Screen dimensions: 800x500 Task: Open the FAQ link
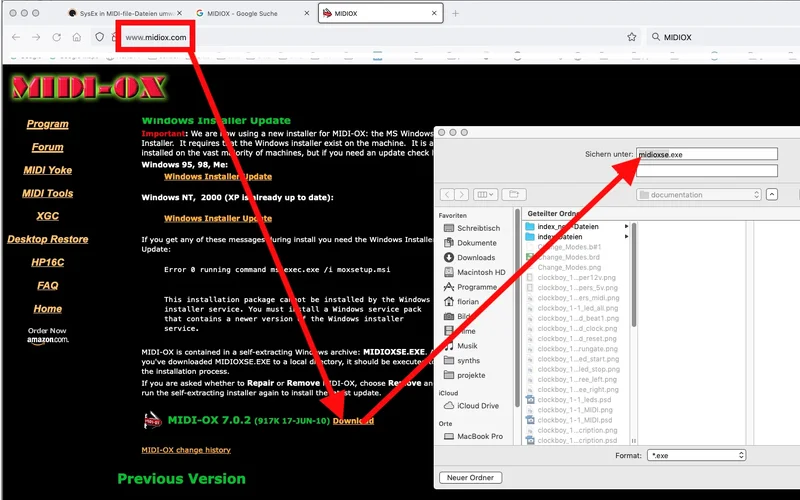[47, 285]
